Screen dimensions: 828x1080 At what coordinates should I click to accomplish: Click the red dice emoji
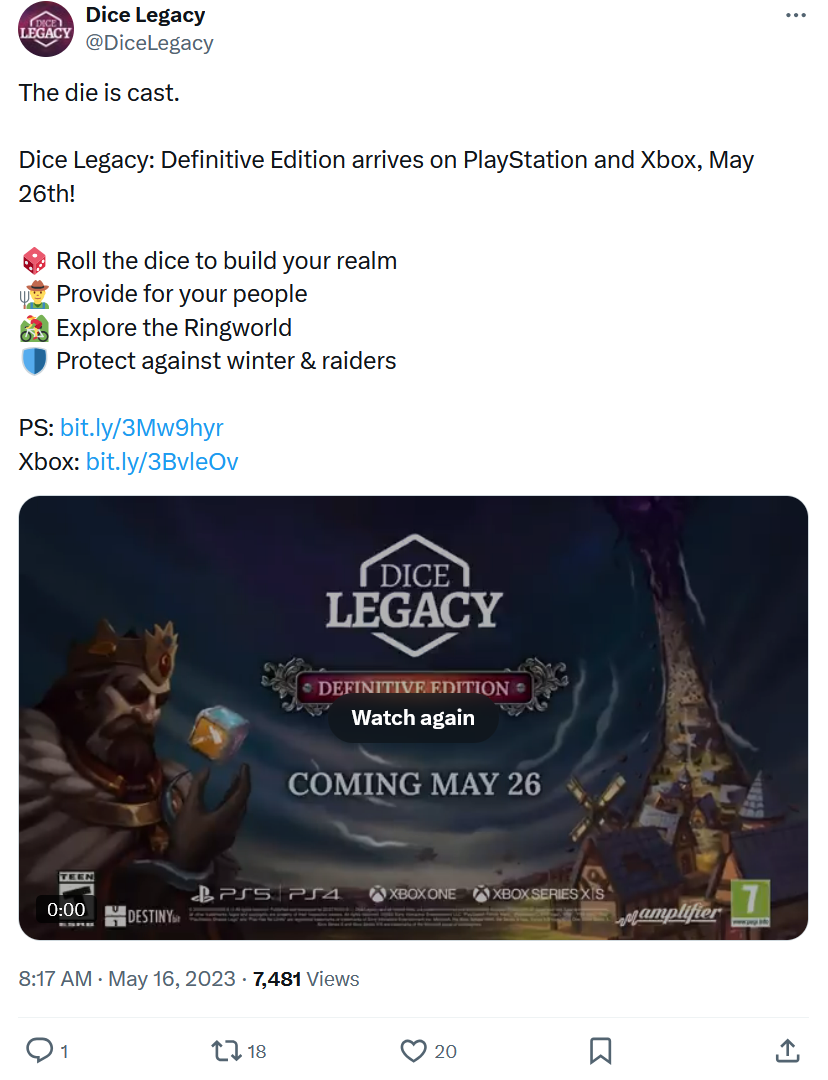34,261
